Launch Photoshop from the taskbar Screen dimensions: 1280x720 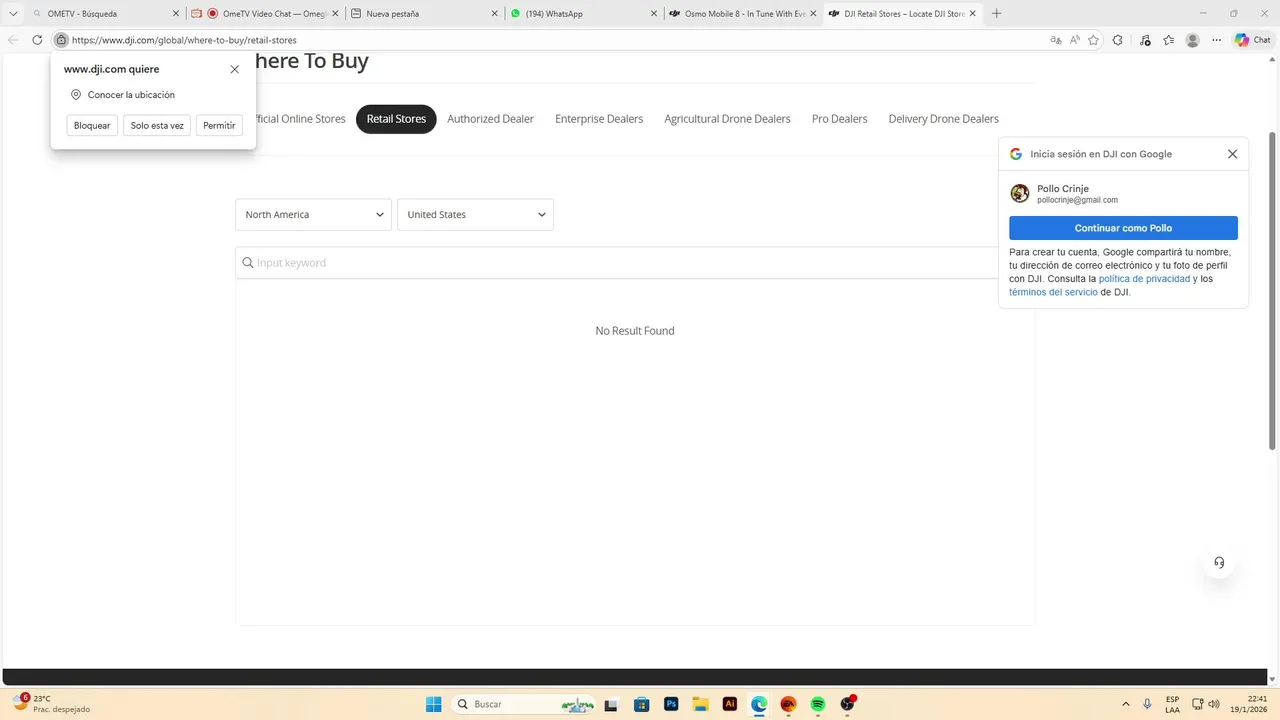671,704
